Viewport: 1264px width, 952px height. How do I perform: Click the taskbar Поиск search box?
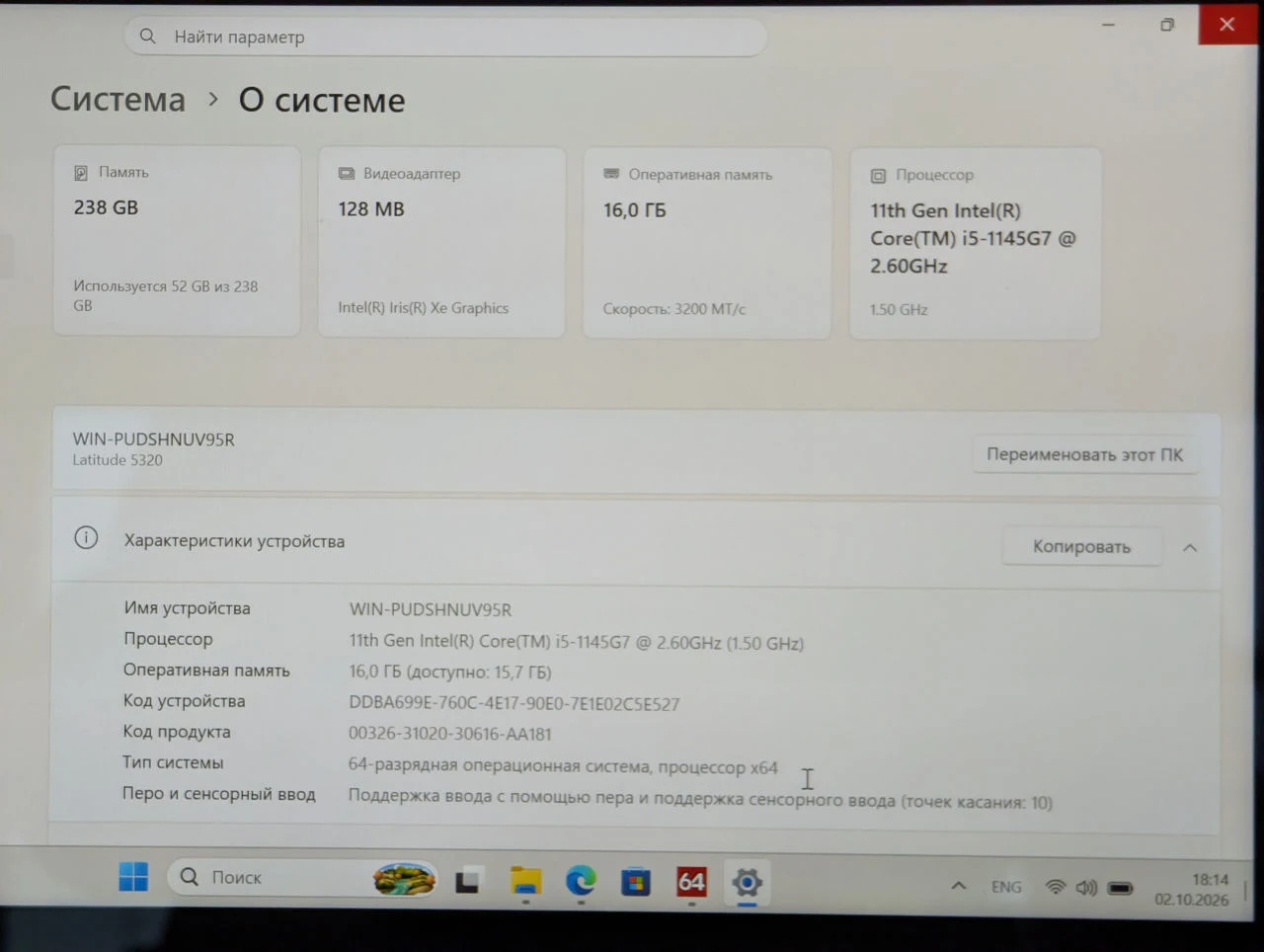pos(302,877)
